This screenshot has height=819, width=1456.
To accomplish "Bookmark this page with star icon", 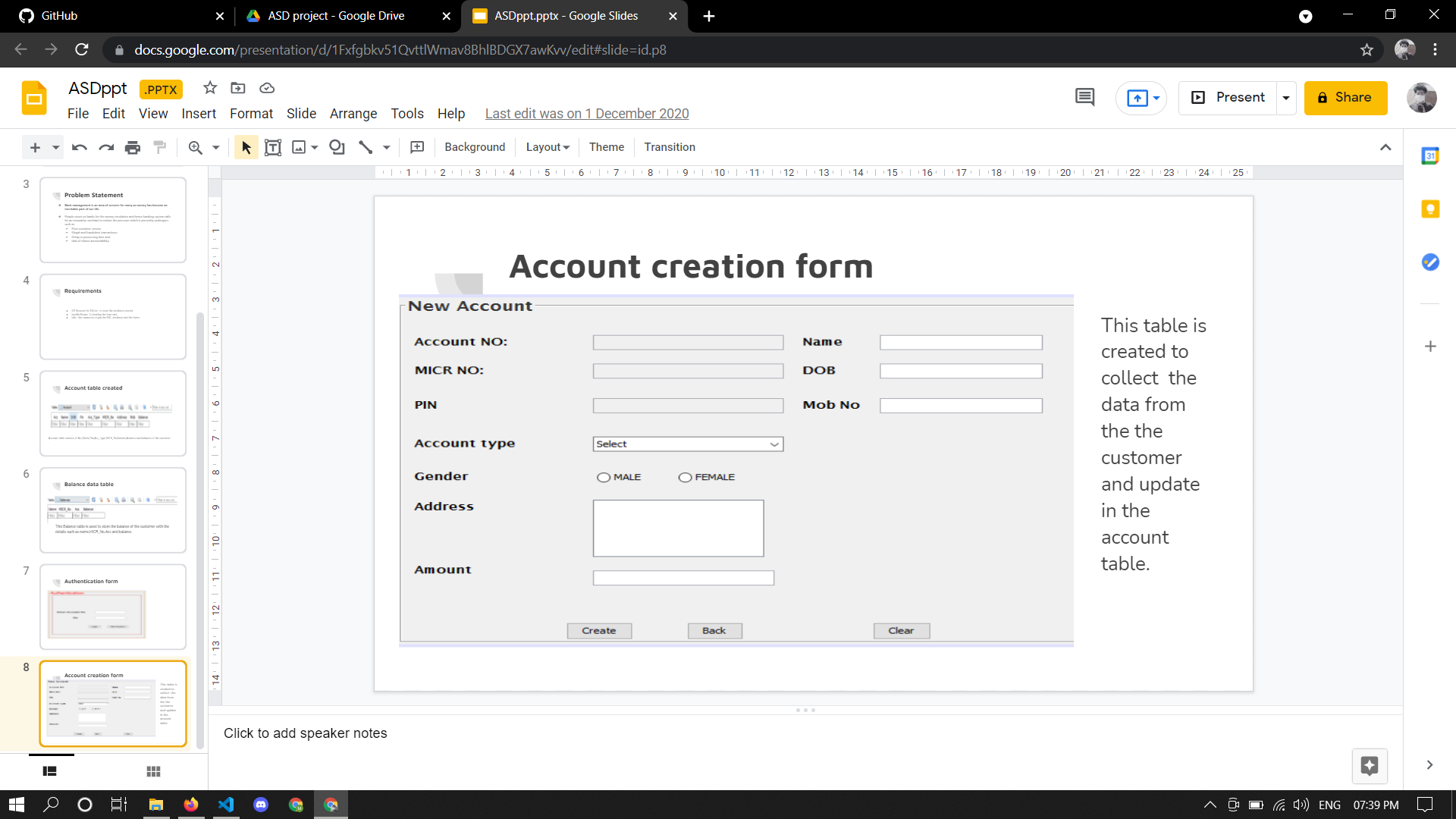I will coord(1367,50).
